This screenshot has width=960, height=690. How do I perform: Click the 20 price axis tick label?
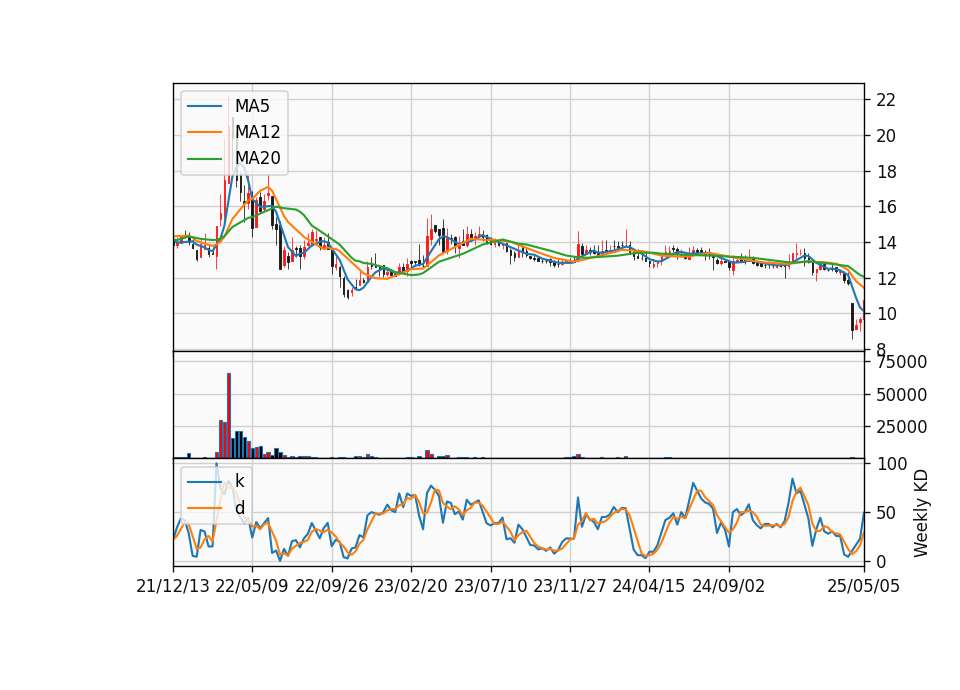click(x=886, y=136)
